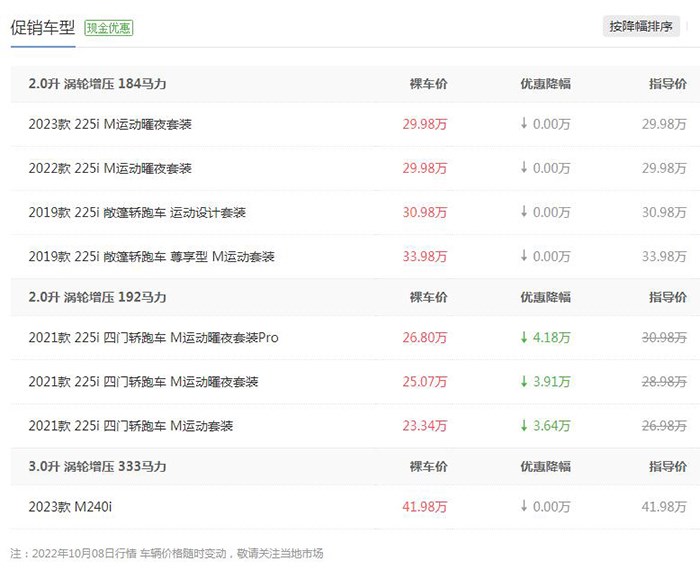The image size is (700, 570).
Task: Click the green down arrow beside 4.18万
Action: [524, 337]
